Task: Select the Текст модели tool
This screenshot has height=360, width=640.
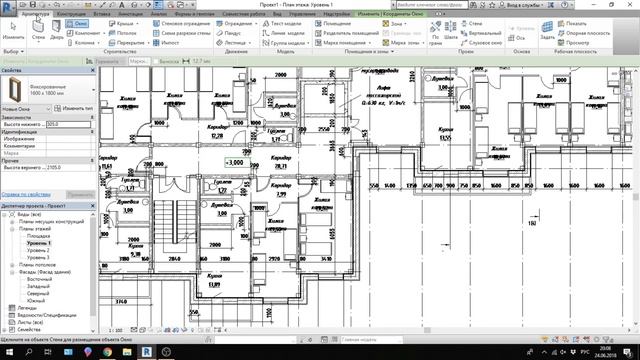Action: click(x=282, y=24)
